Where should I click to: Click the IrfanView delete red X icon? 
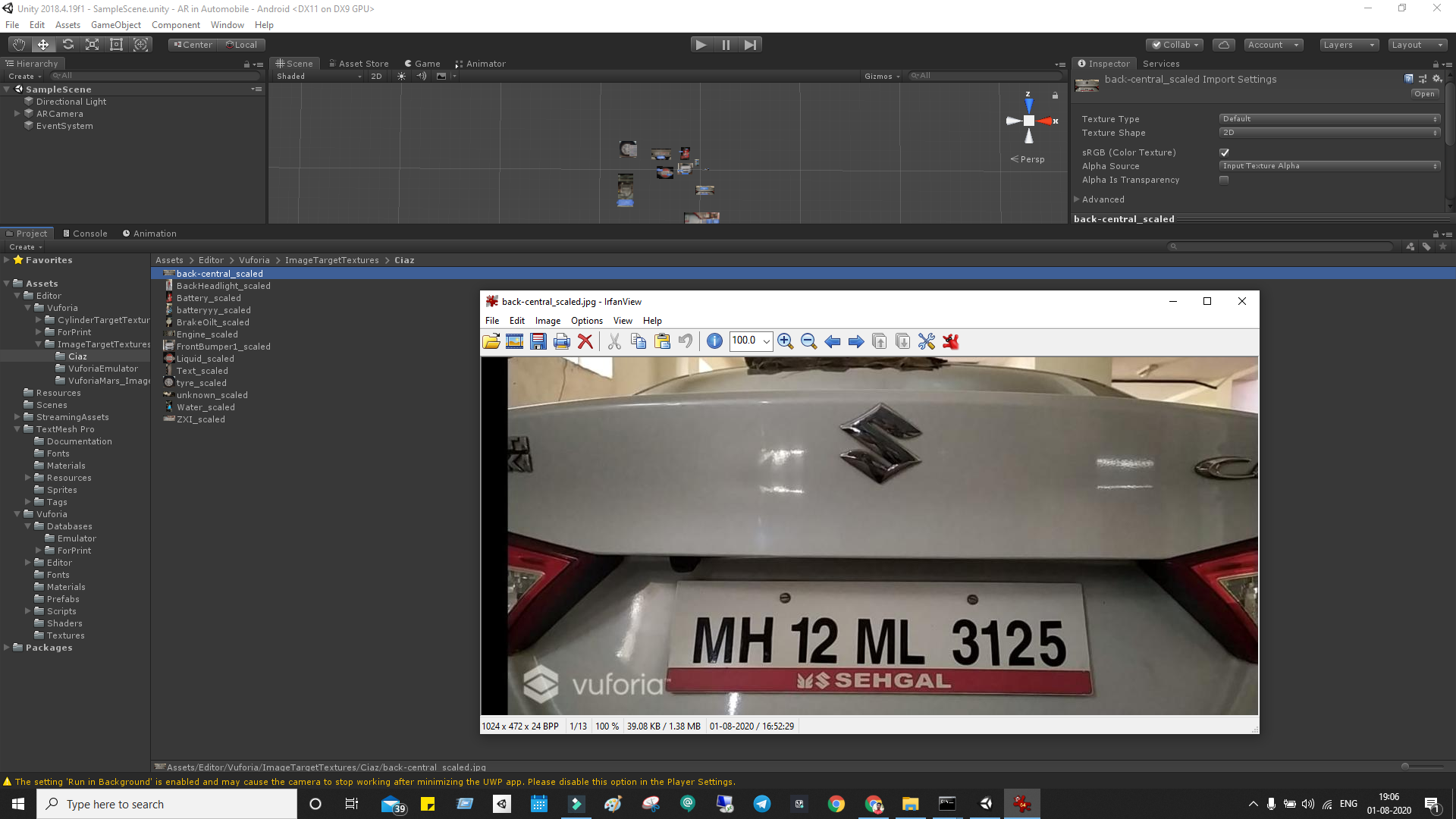pyautogui.click(x=585, y=341)
